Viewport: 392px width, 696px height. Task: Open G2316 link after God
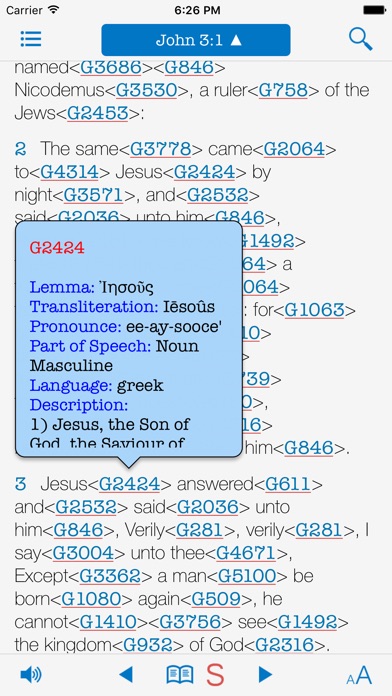[x=286, y=645]
